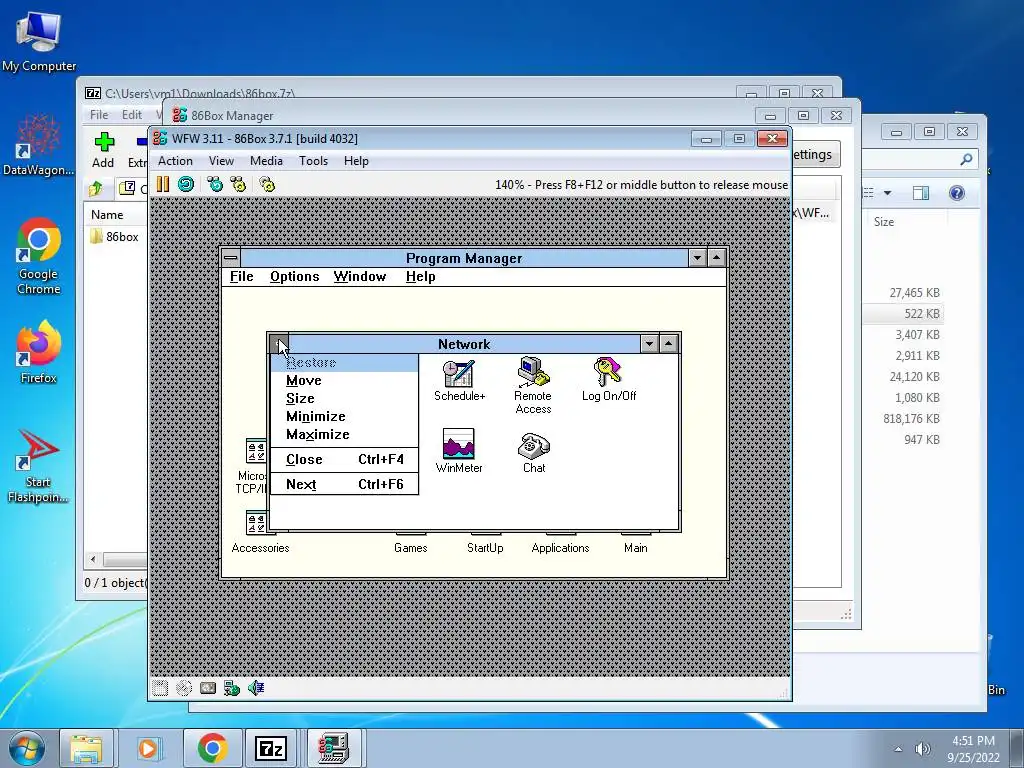The image size is (1024, 768).
Task: Click the Ctrl+Alt+Esc icon in 86Box toolbar
Action: [x=238, y=185]
